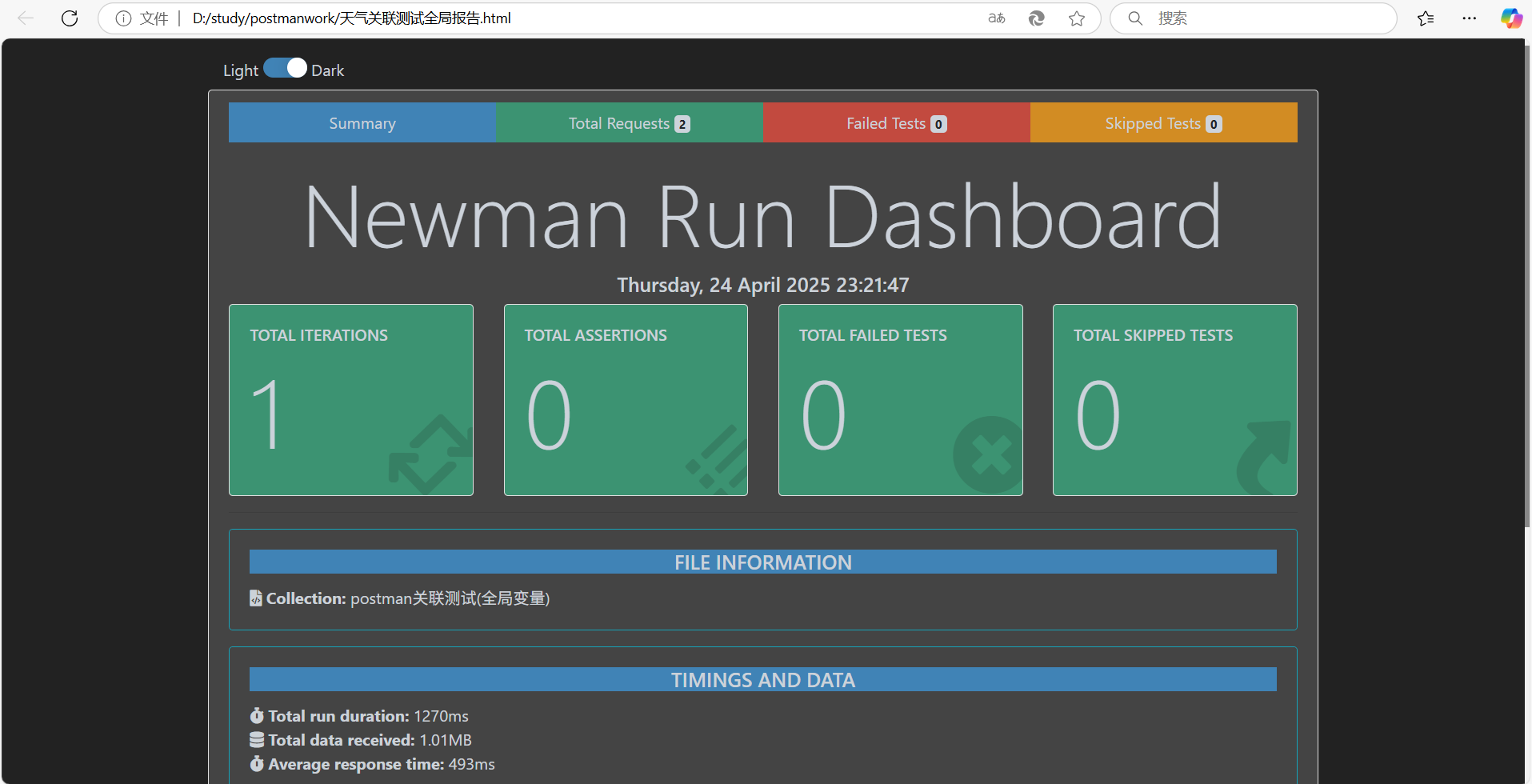The height and width of the screenshot is (784, 1532).
Task: Click the failed tests X circle icon
Action: click(x=989, y=455)
